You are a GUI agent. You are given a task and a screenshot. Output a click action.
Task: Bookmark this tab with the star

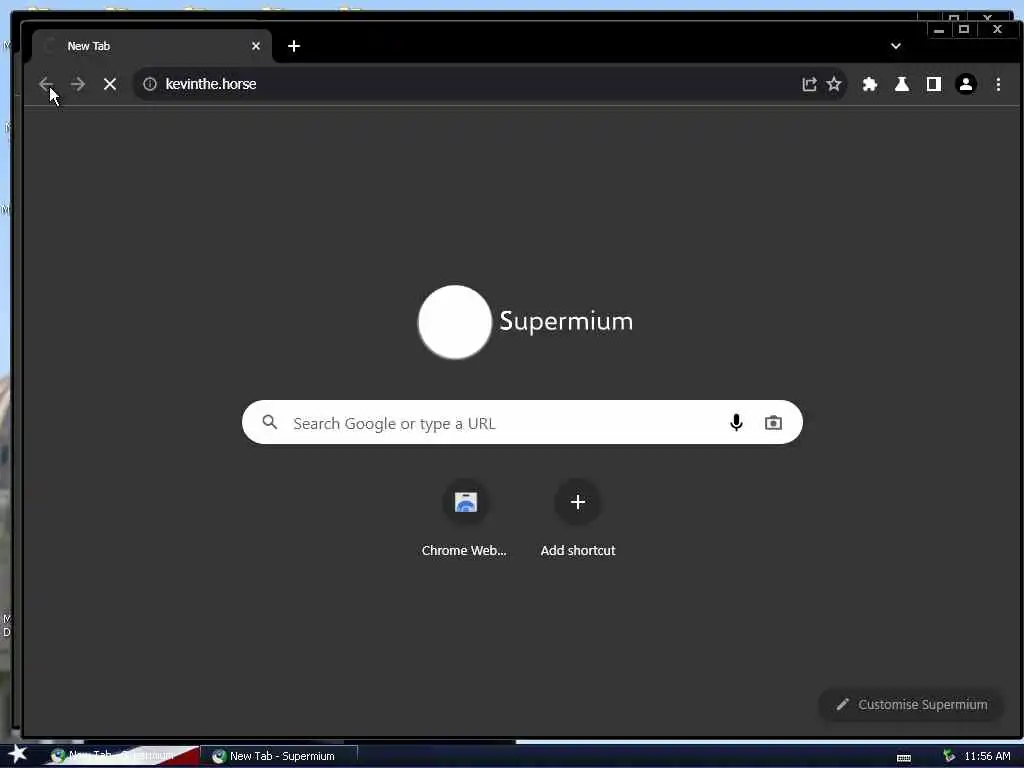click(834, 84)
